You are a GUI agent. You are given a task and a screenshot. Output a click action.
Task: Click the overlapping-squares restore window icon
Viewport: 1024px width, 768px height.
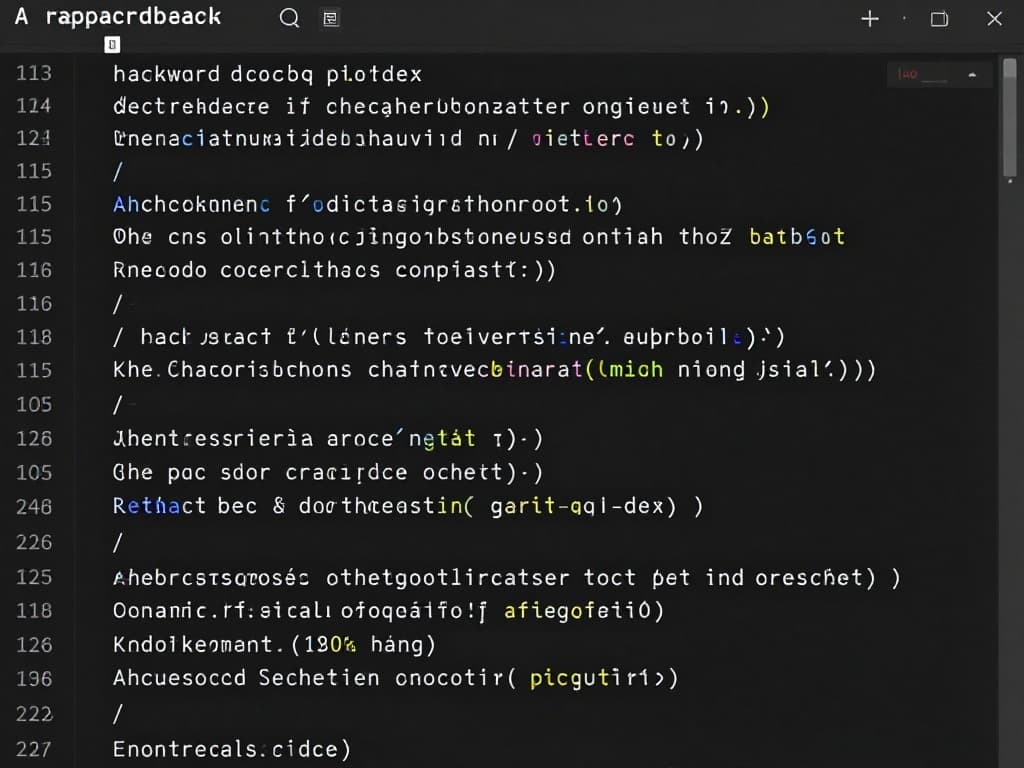coord(939,18)
